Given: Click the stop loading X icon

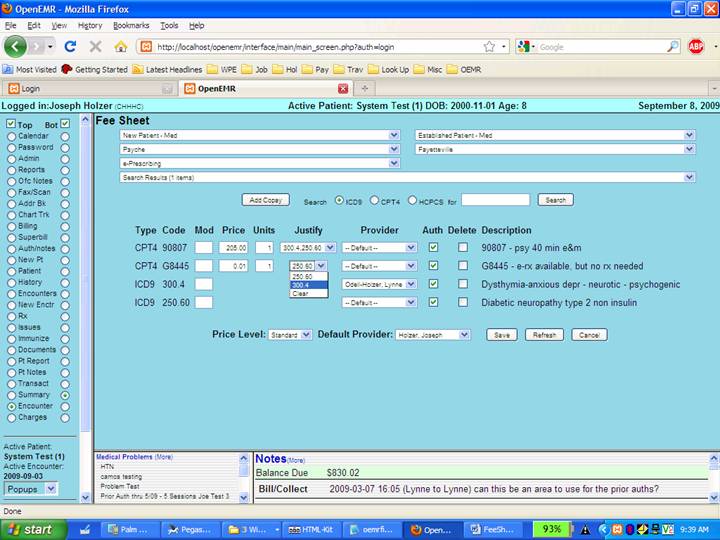Looking at the screenshot, I should [x=95, y=46].
